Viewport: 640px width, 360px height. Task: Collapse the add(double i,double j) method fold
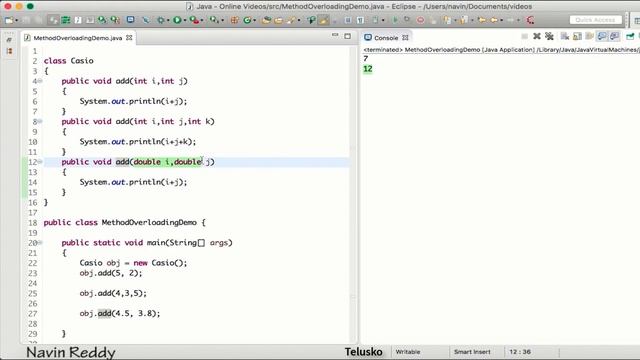[40, 162]
